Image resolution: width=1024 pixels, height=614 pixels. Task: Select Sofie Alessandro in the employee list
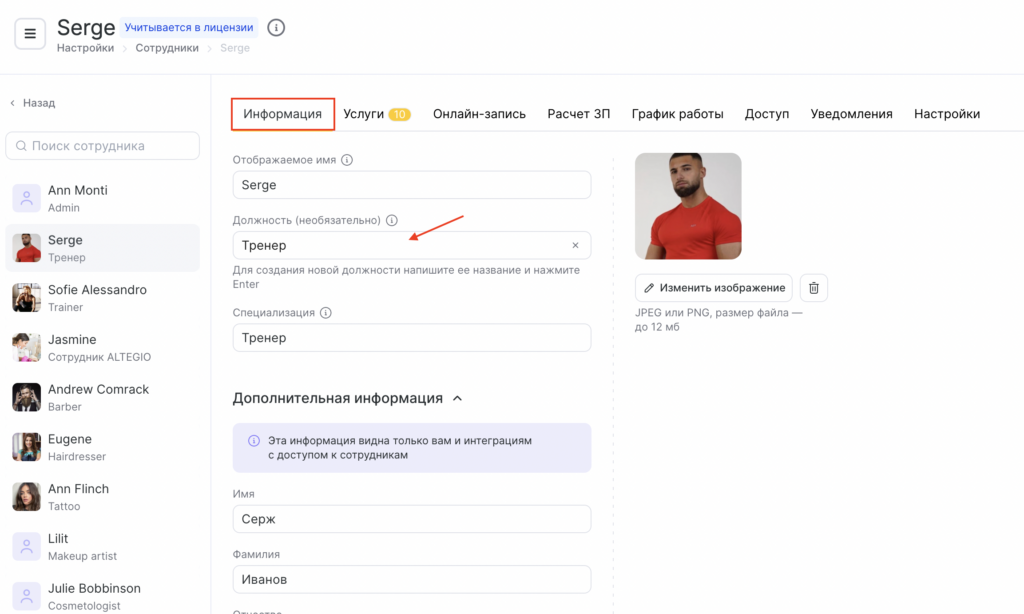click(97, 298)
